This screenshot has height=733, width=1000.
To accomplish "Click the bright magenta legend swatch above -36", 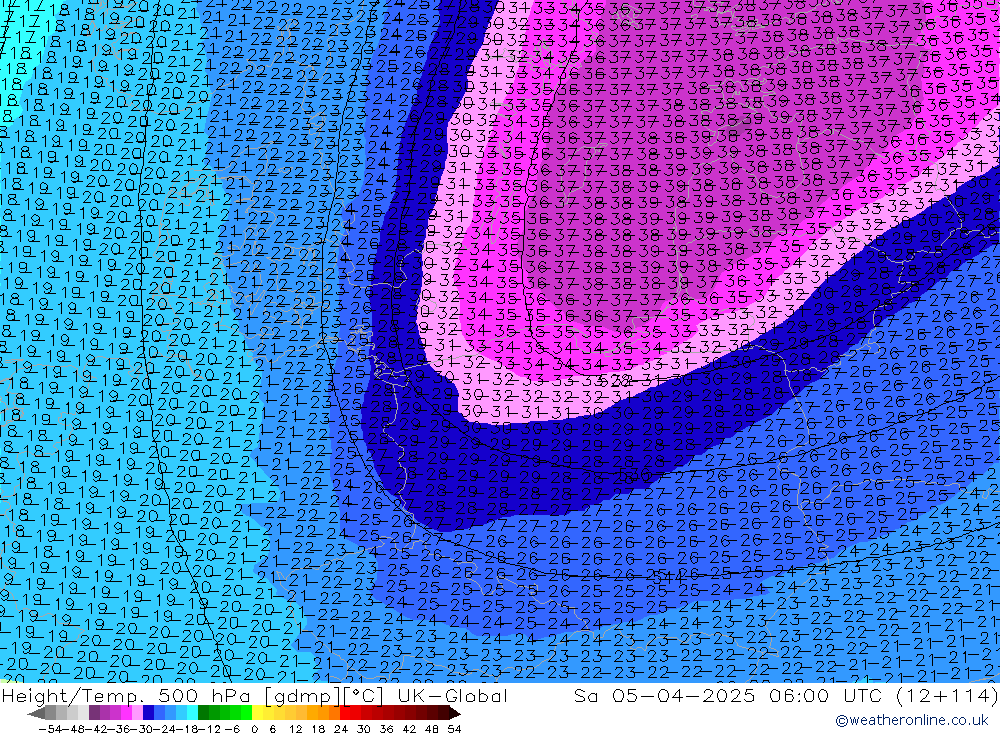I will point(126,713).
